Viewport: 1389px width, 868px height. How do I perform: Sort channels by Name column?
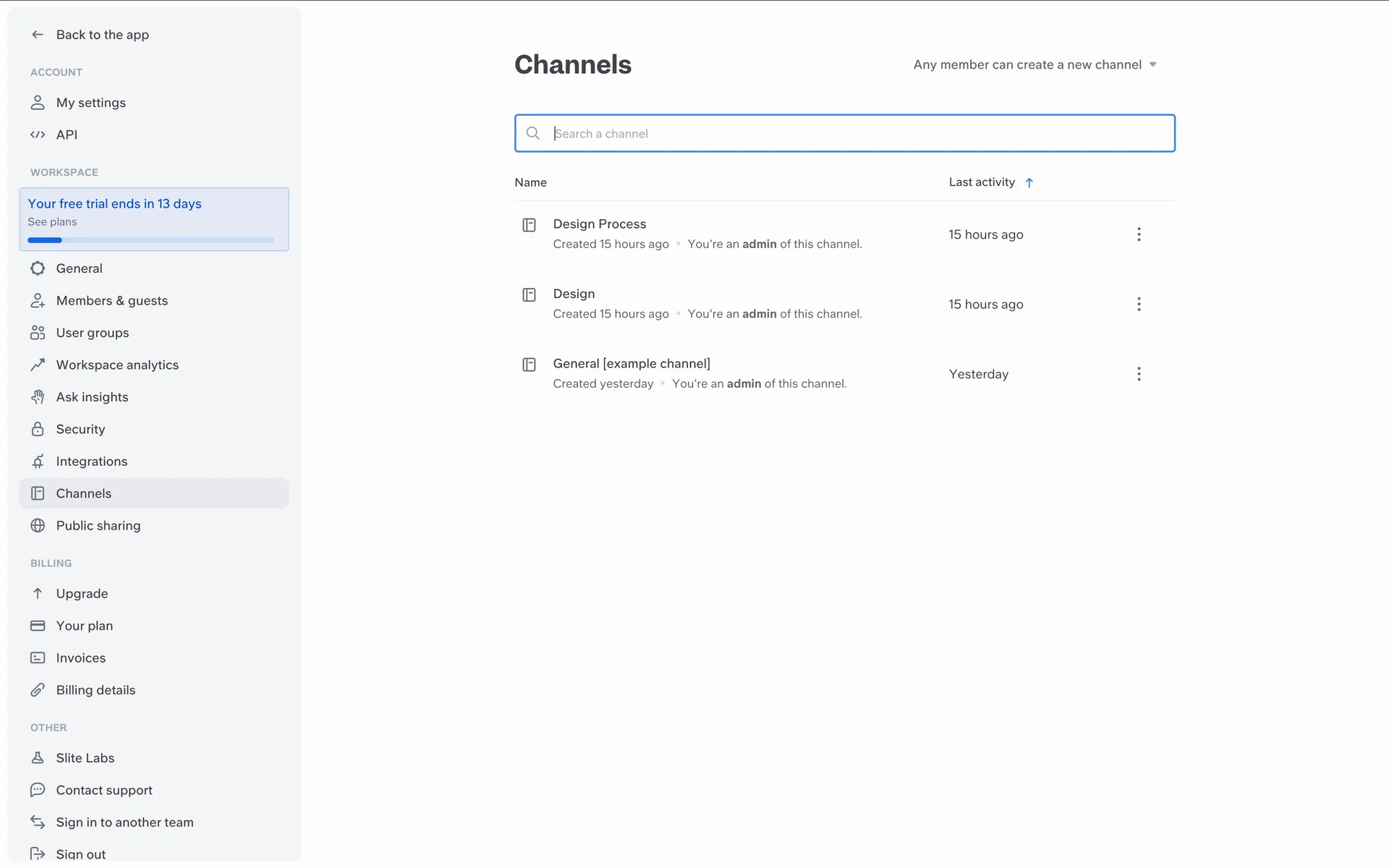tap(530, 182)
